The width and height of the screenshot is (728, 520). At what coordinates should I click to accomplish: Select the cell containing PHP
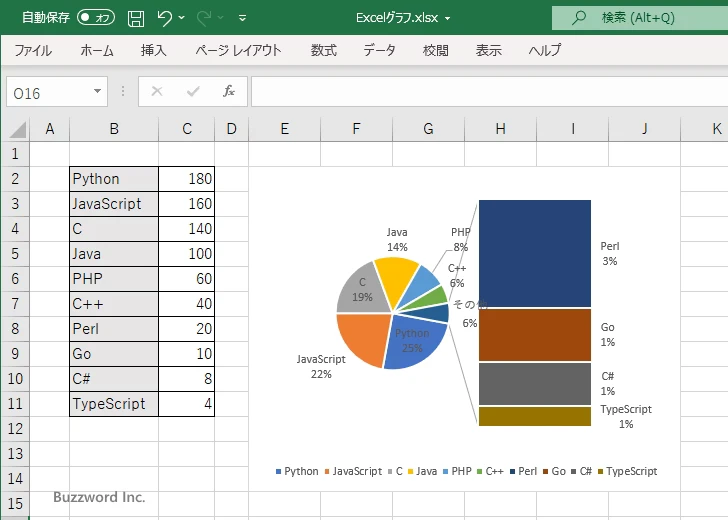pos(114,279)
